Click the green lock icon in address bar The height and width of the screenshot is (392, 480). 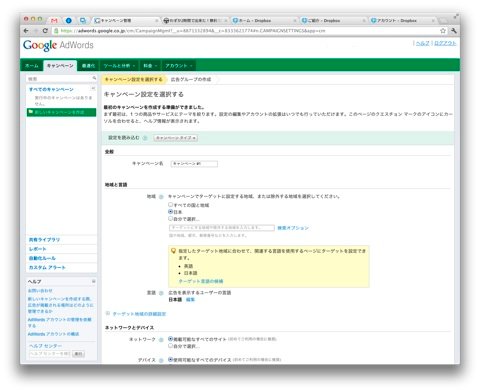click(56, 31)
